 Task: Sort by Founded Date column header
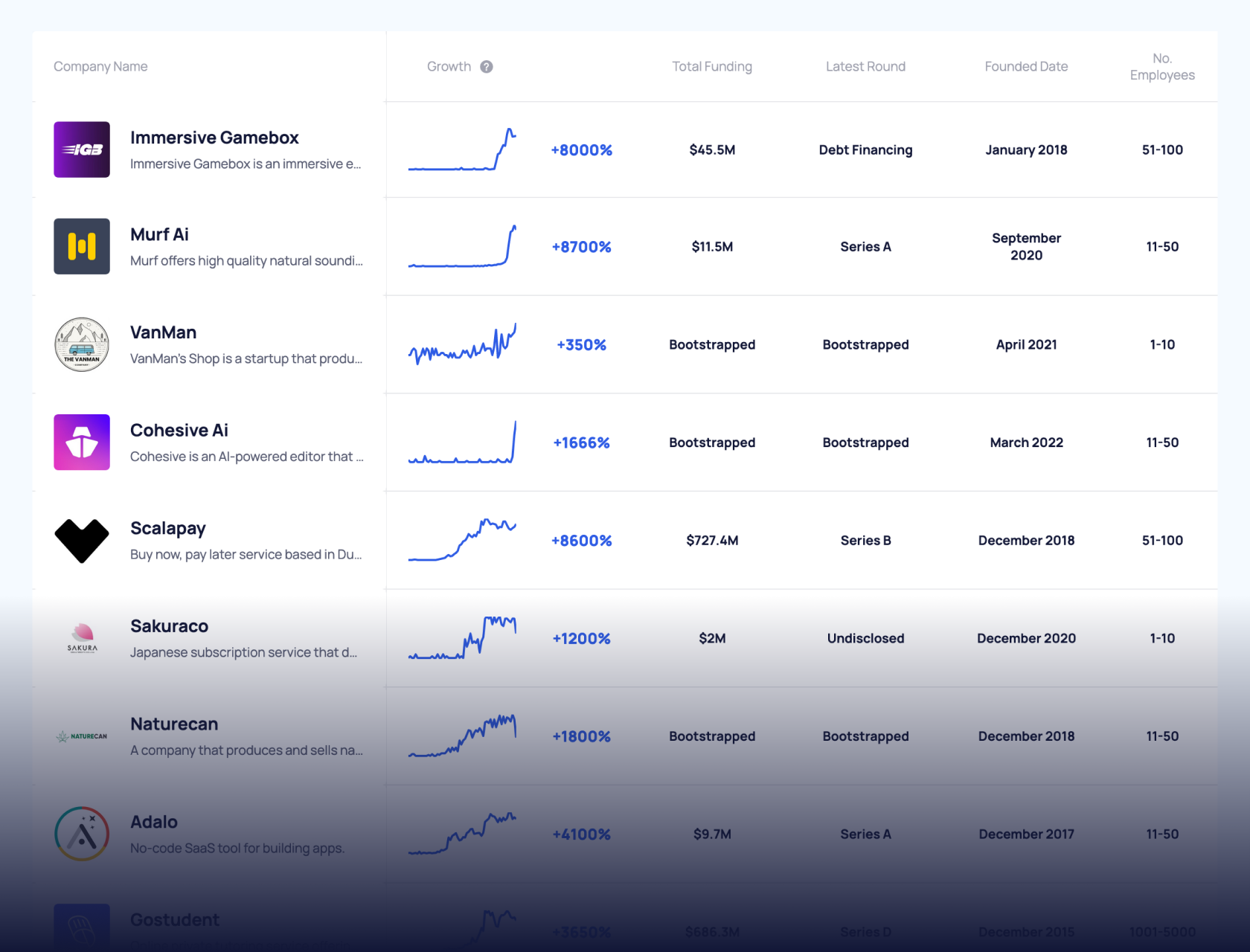coord(1026,67)
